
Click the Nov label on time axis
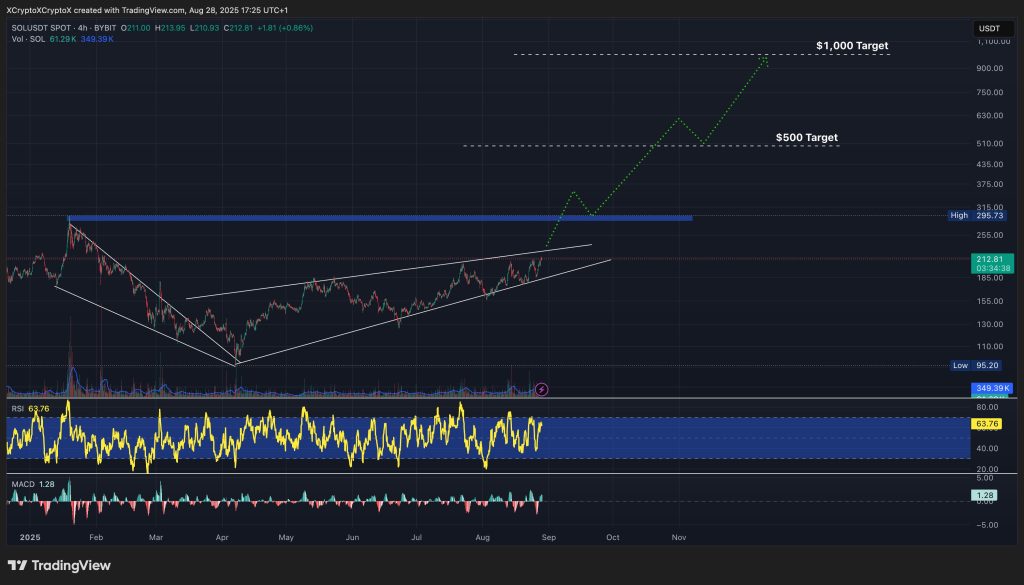(679, 537)
